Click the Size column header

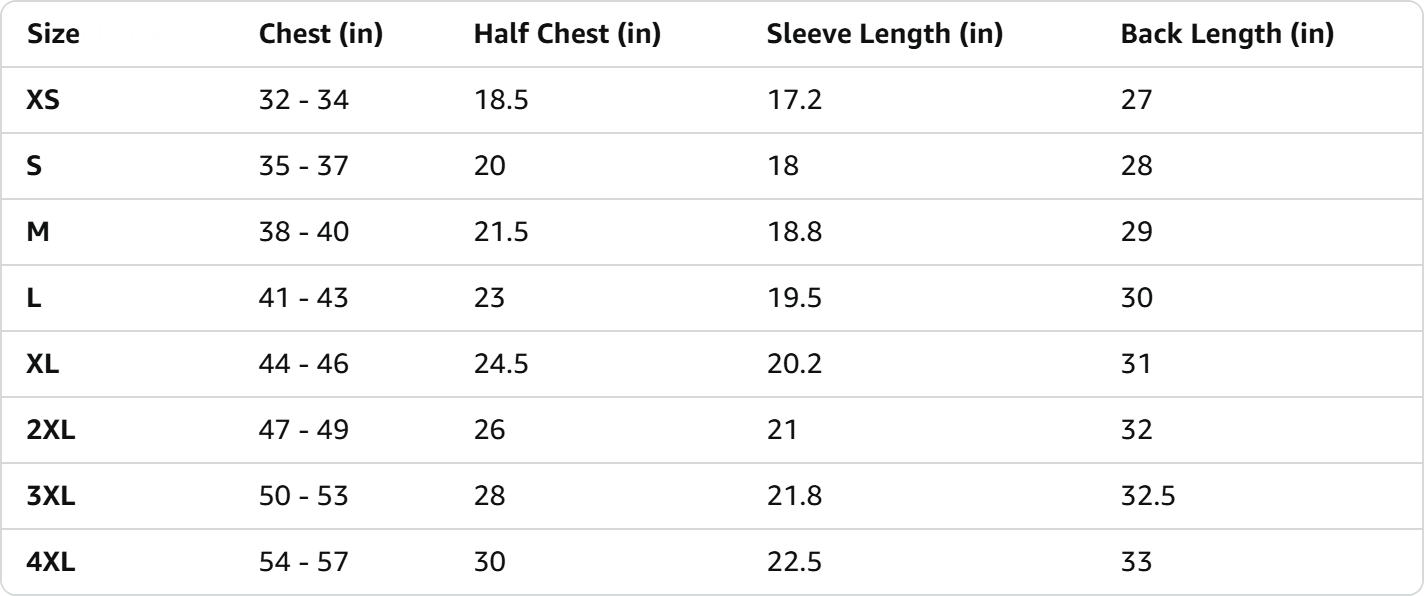pos(53,35)
